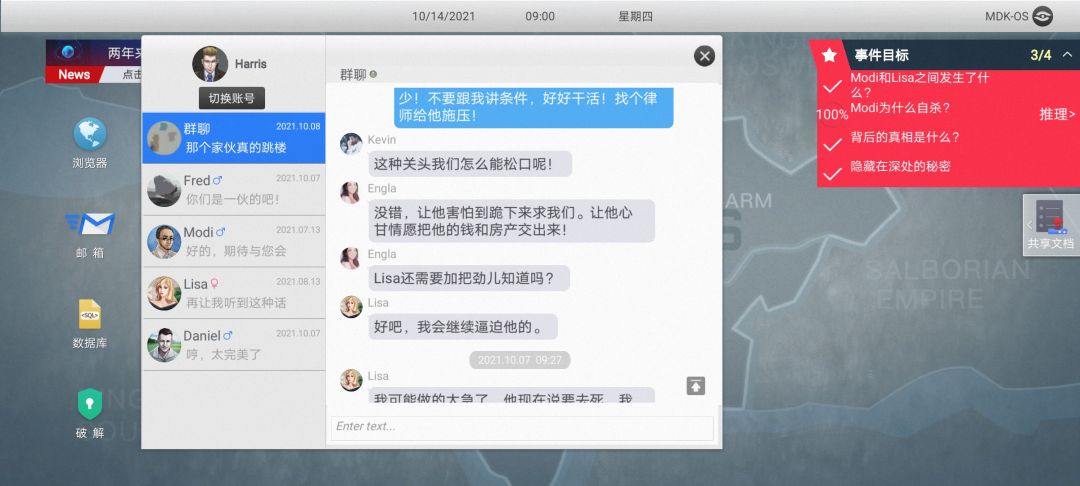Viewport: 1080px width, 486px height.
Task: Click Lisa's message 好吧，我会继续逼迫他的
Action: pyautogui.click(x=463, y=327)
